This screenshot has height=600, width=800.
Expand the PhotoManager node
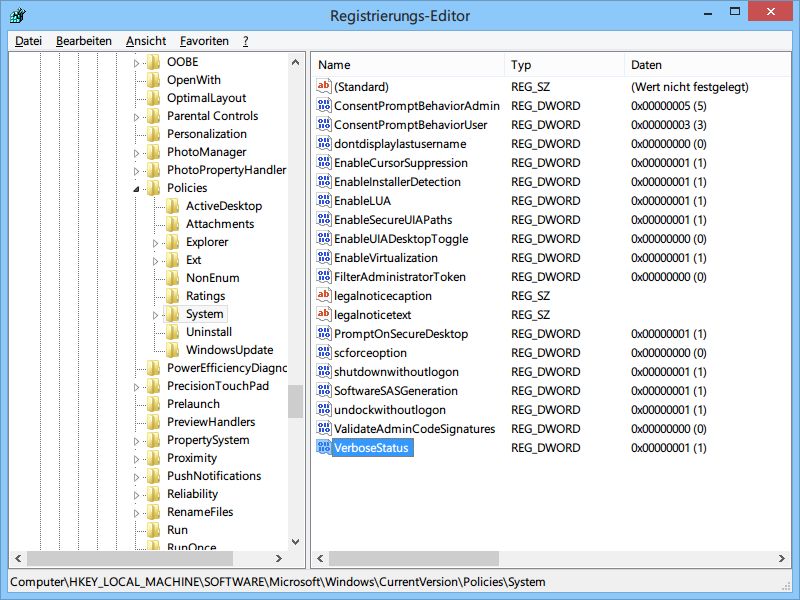pos(136,153)
